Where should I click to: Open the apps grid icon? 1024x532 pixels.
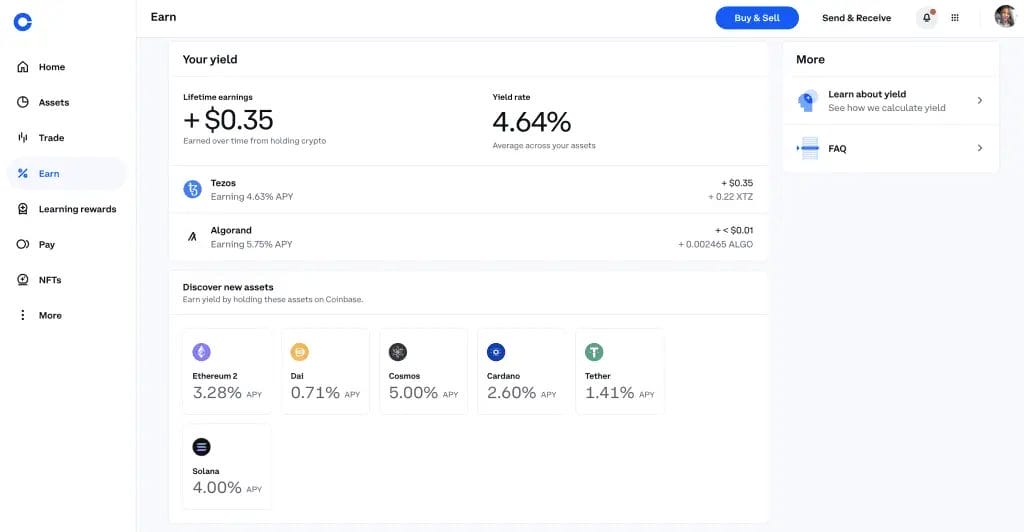(x=955, y=18)
